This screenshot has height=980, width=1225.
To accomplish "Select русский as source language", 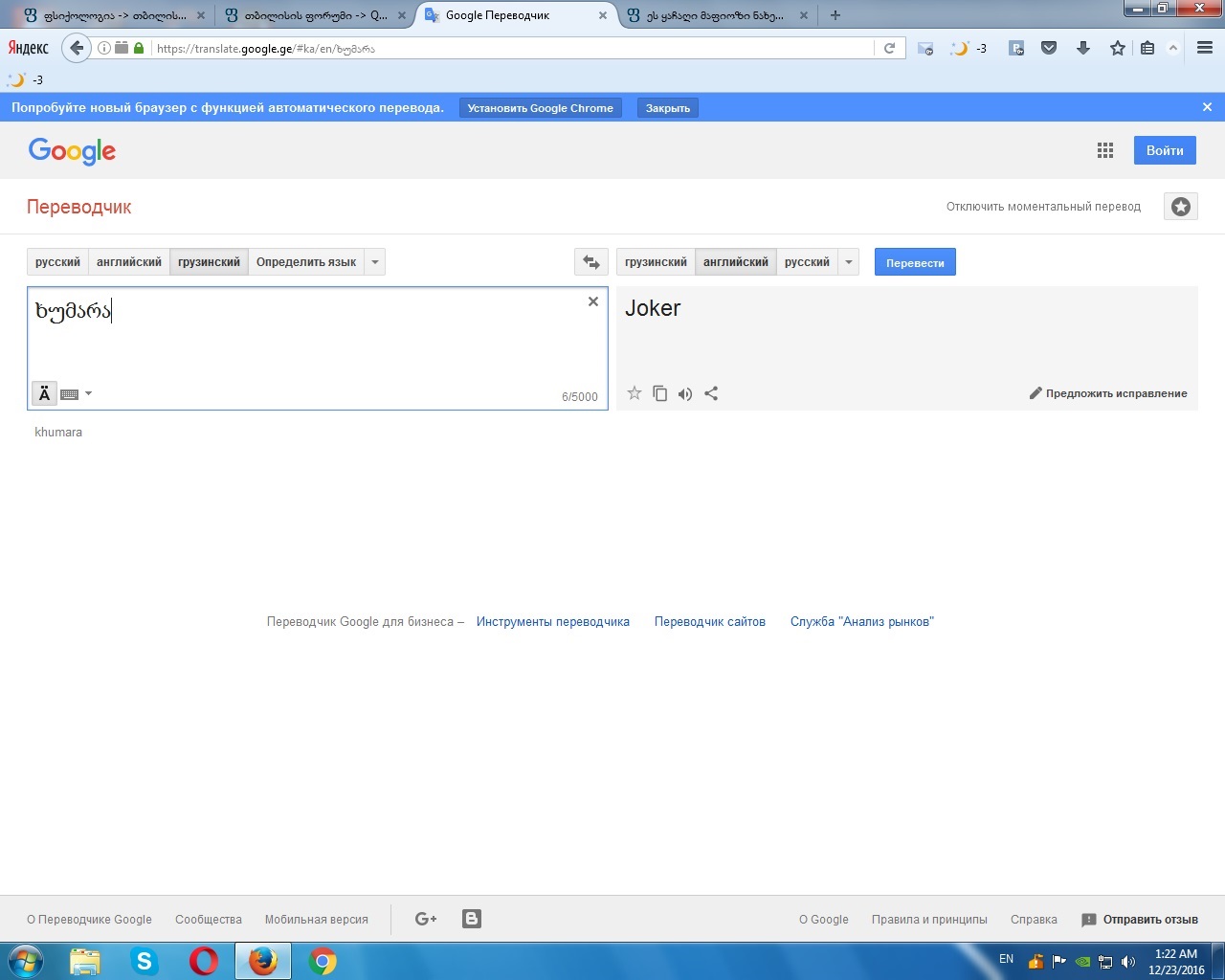I will [x=58, y=262].
